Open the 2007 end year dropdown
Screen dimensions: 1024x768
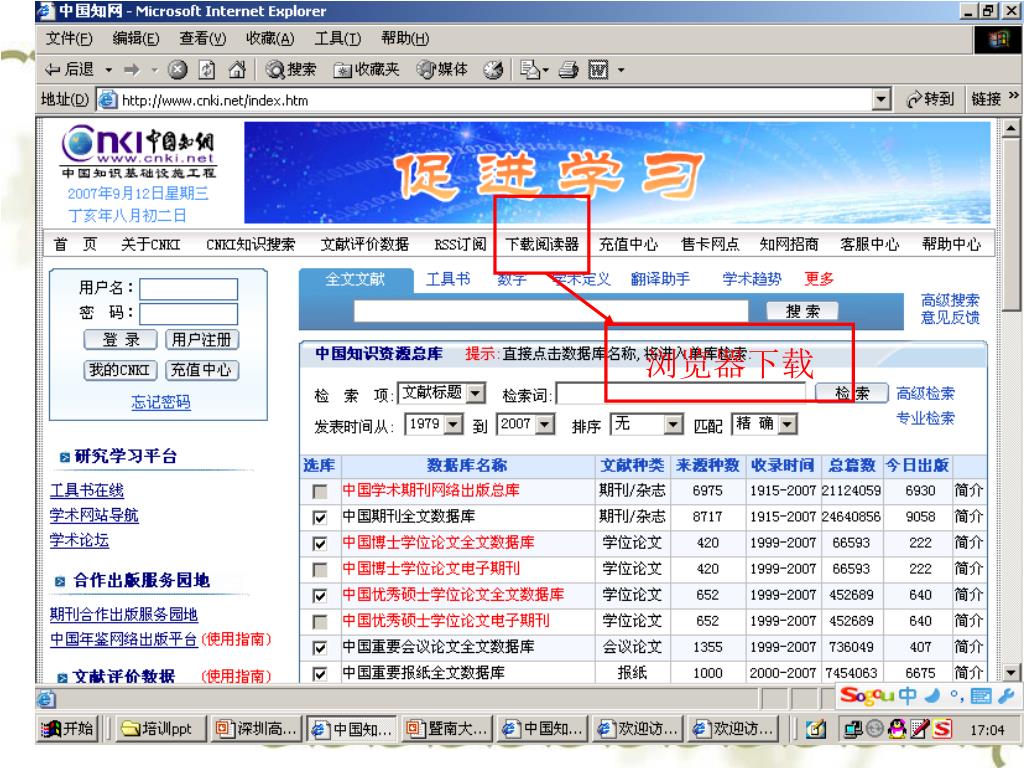545,424
